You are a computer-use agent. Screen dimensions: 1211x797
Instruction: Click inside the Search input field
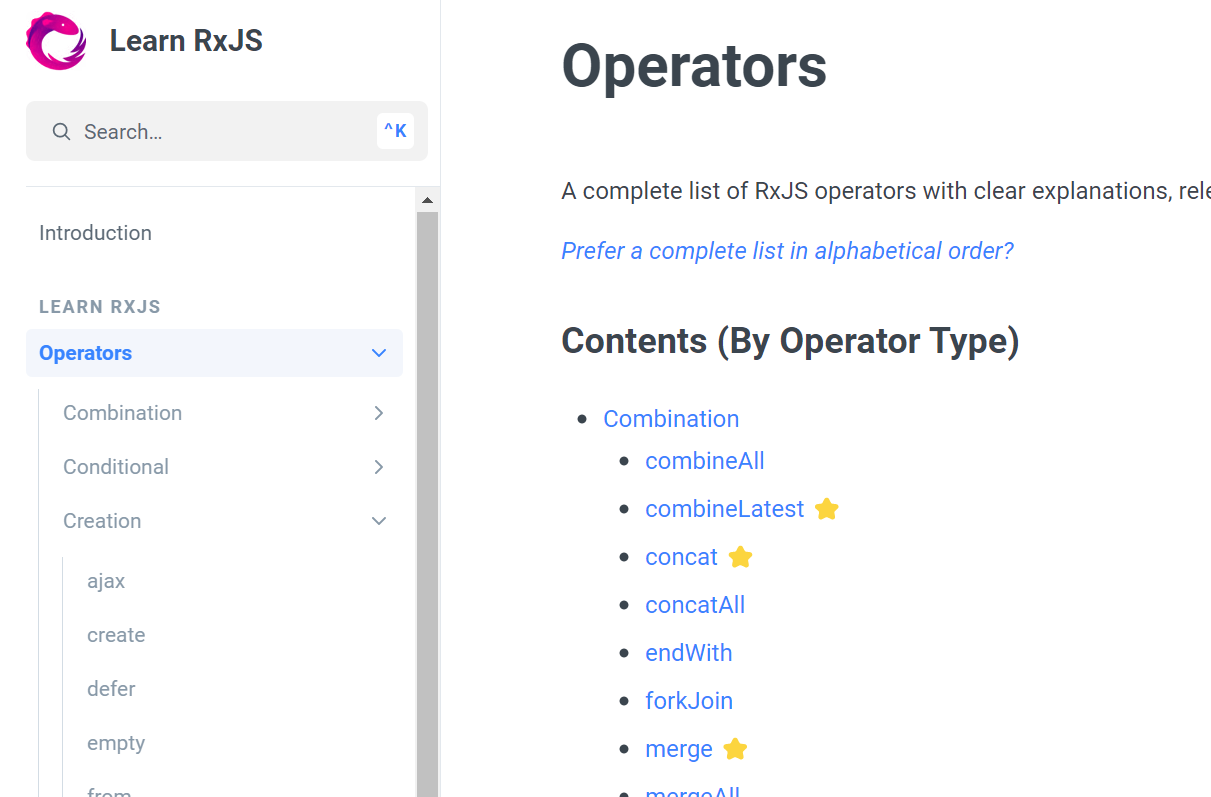pyautogui.click(x=200, y=131)
